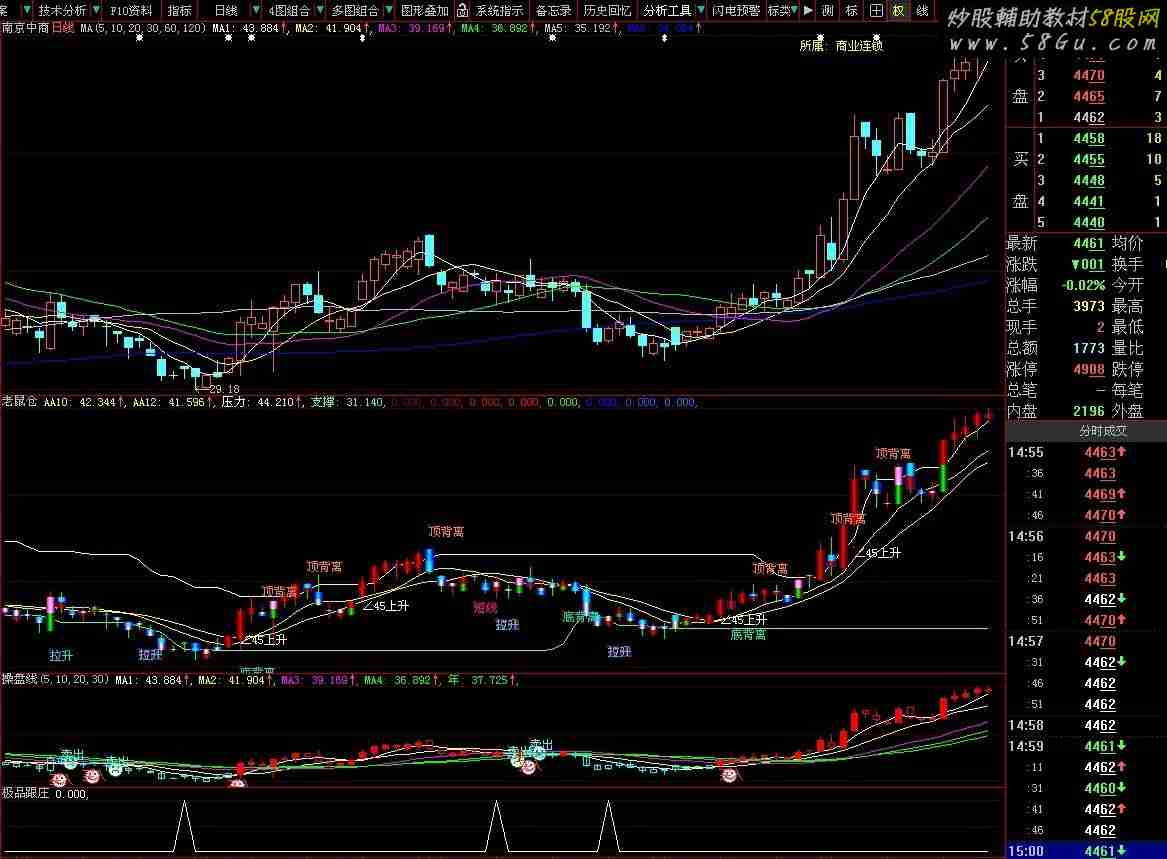1167x859 pixels.
Task: Click the 短线 marker in the 老鼠仓 chart
Action: tap(485, 607)
